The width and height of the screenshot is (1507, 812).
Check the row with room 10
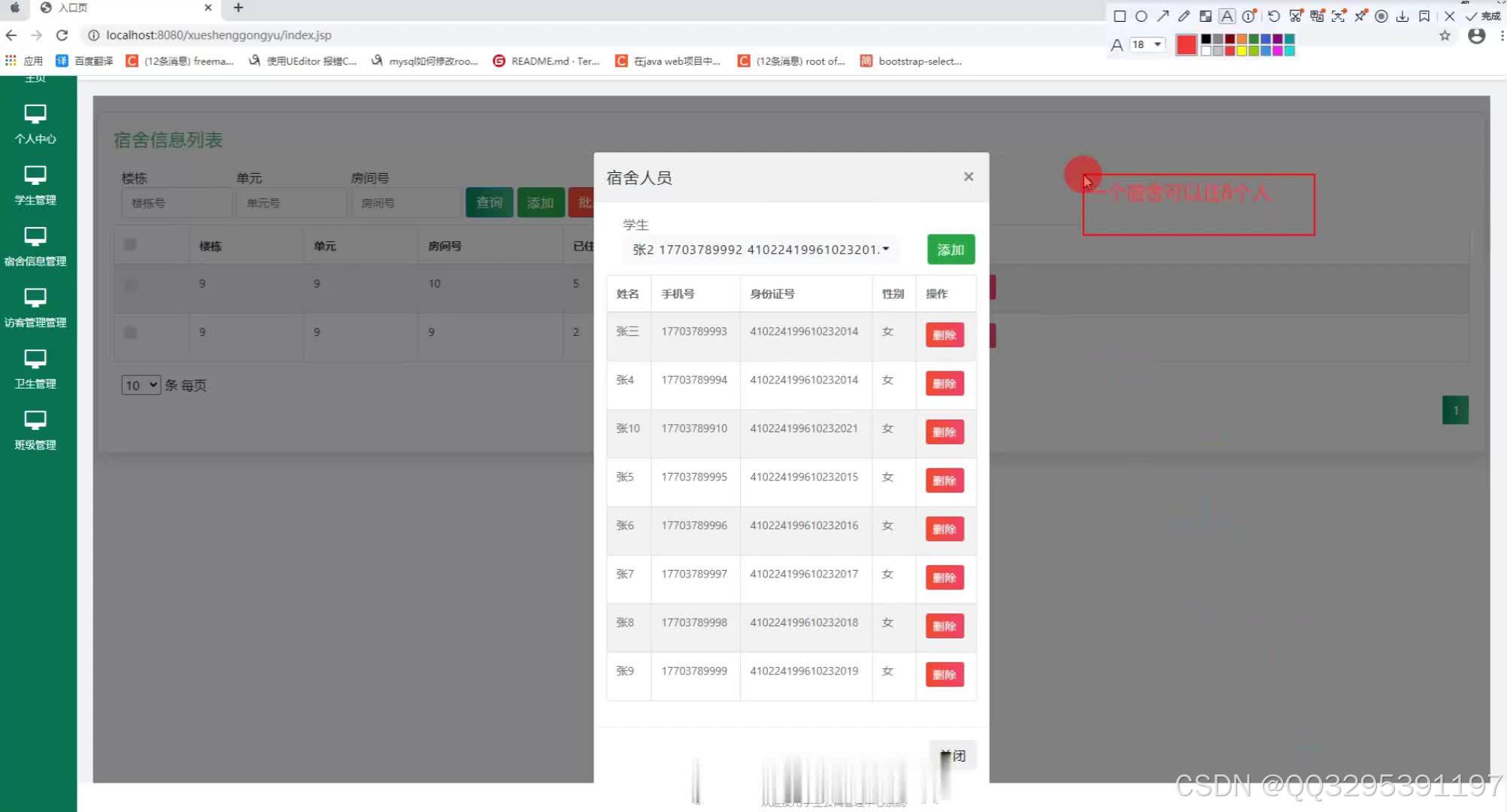130,284
